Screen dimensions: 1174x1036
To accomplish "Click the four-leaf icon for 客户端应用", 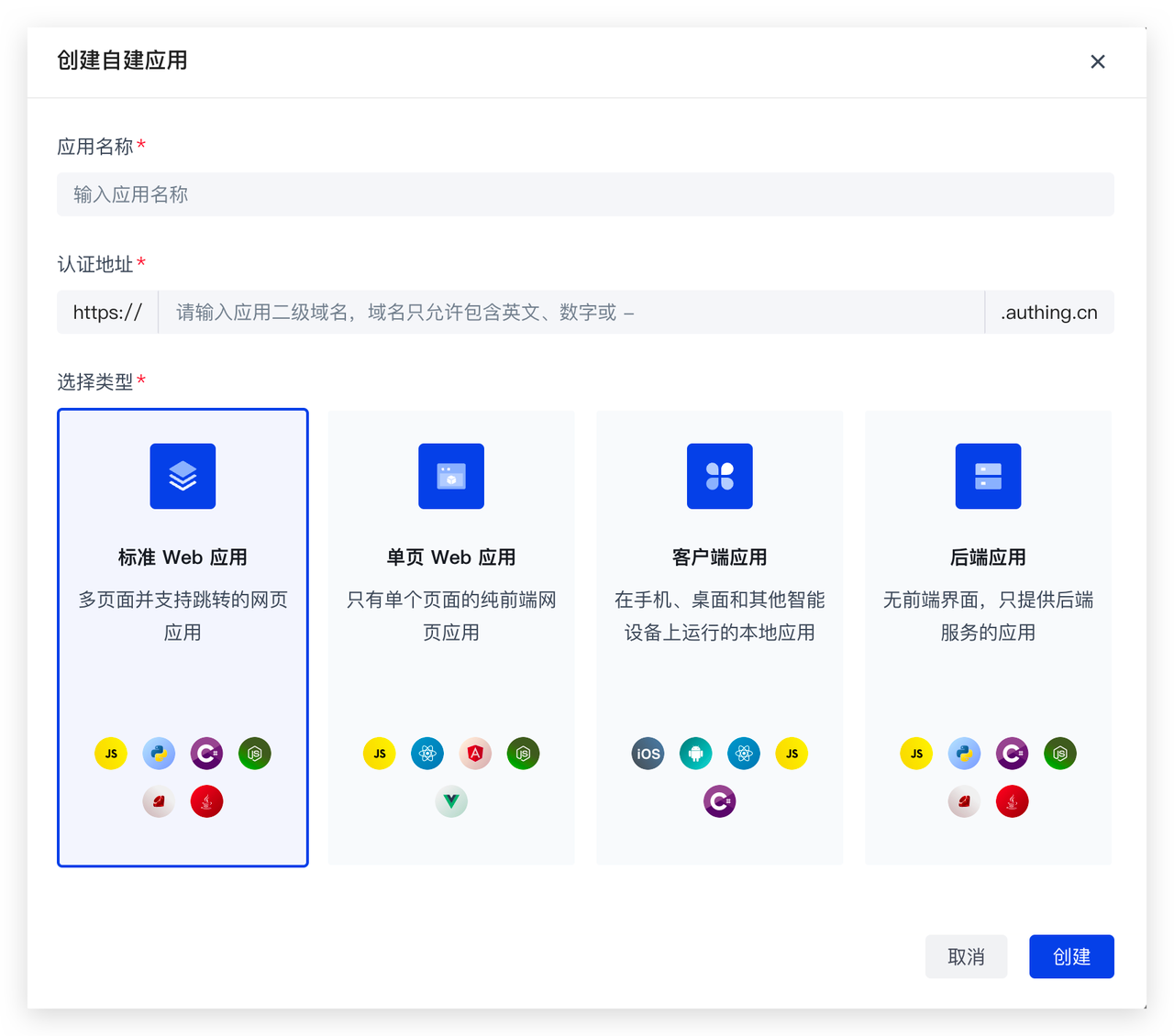I will coord(719,476).
